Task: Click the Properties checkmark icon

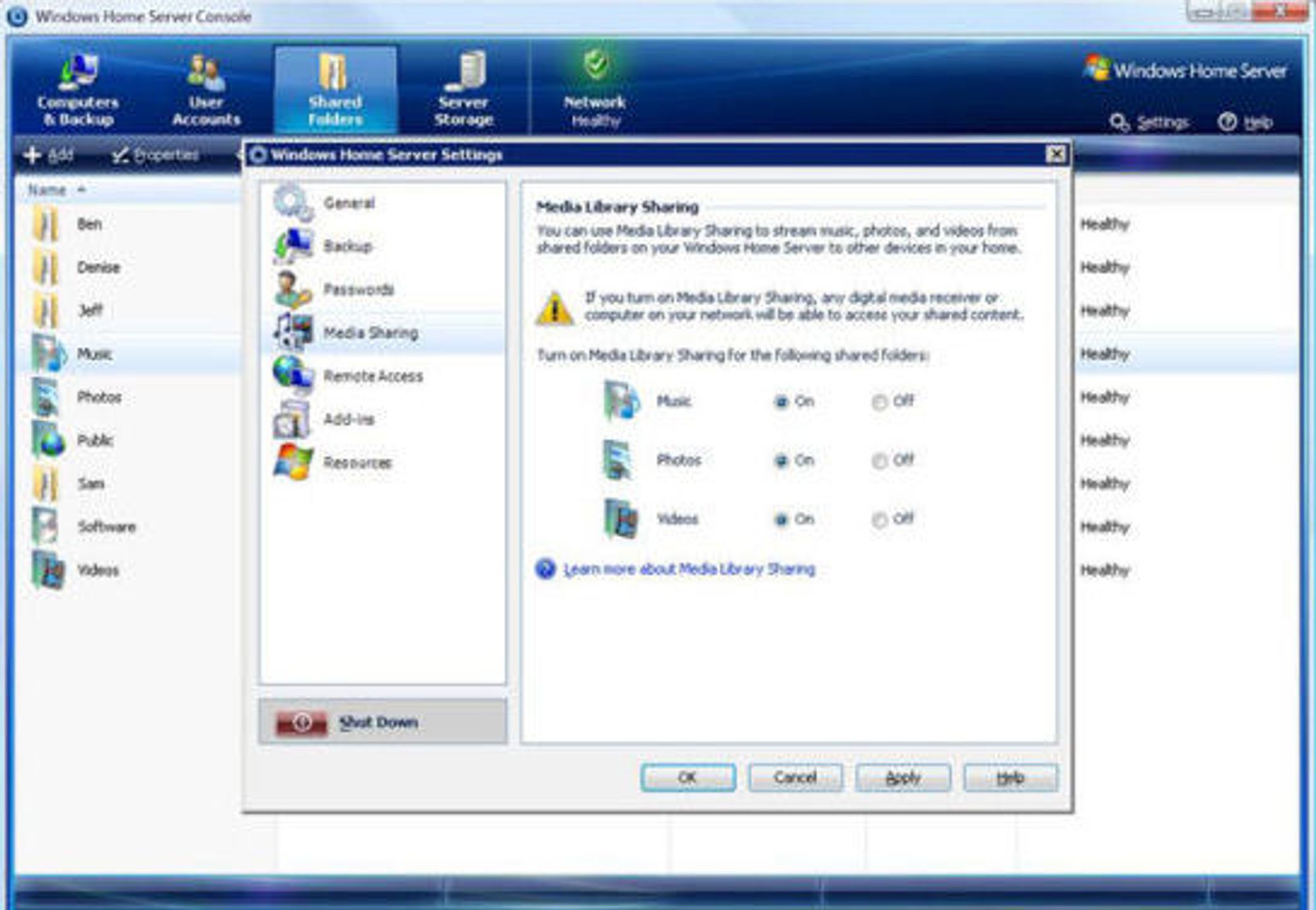Action: (119, 155)
